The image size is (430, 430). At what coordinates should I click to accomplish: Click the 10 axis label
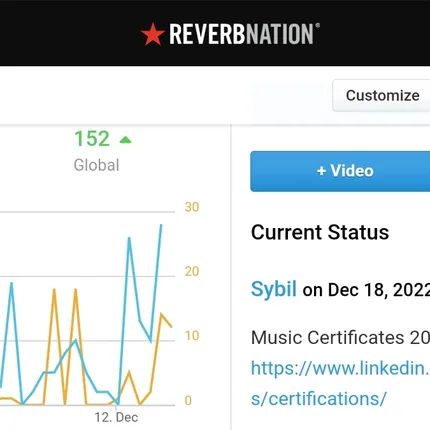[192, 336]
